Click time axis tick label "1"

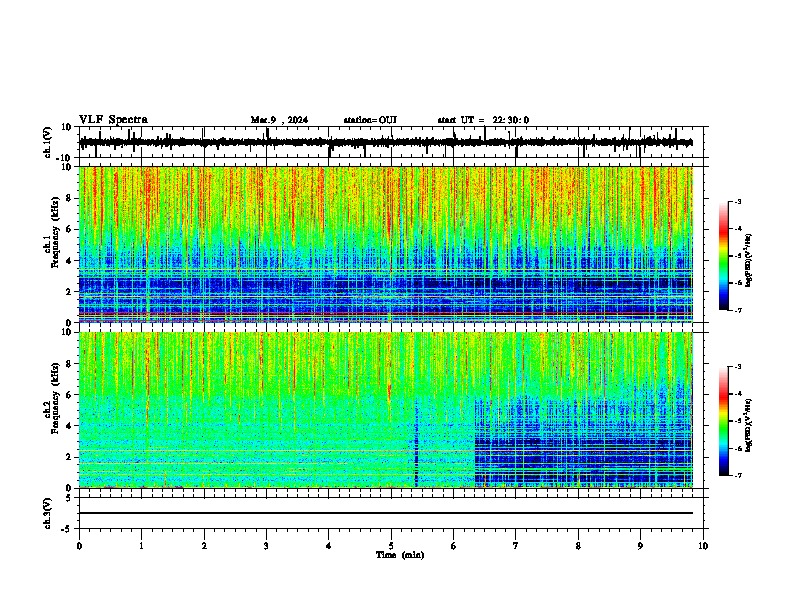[141, 546]
